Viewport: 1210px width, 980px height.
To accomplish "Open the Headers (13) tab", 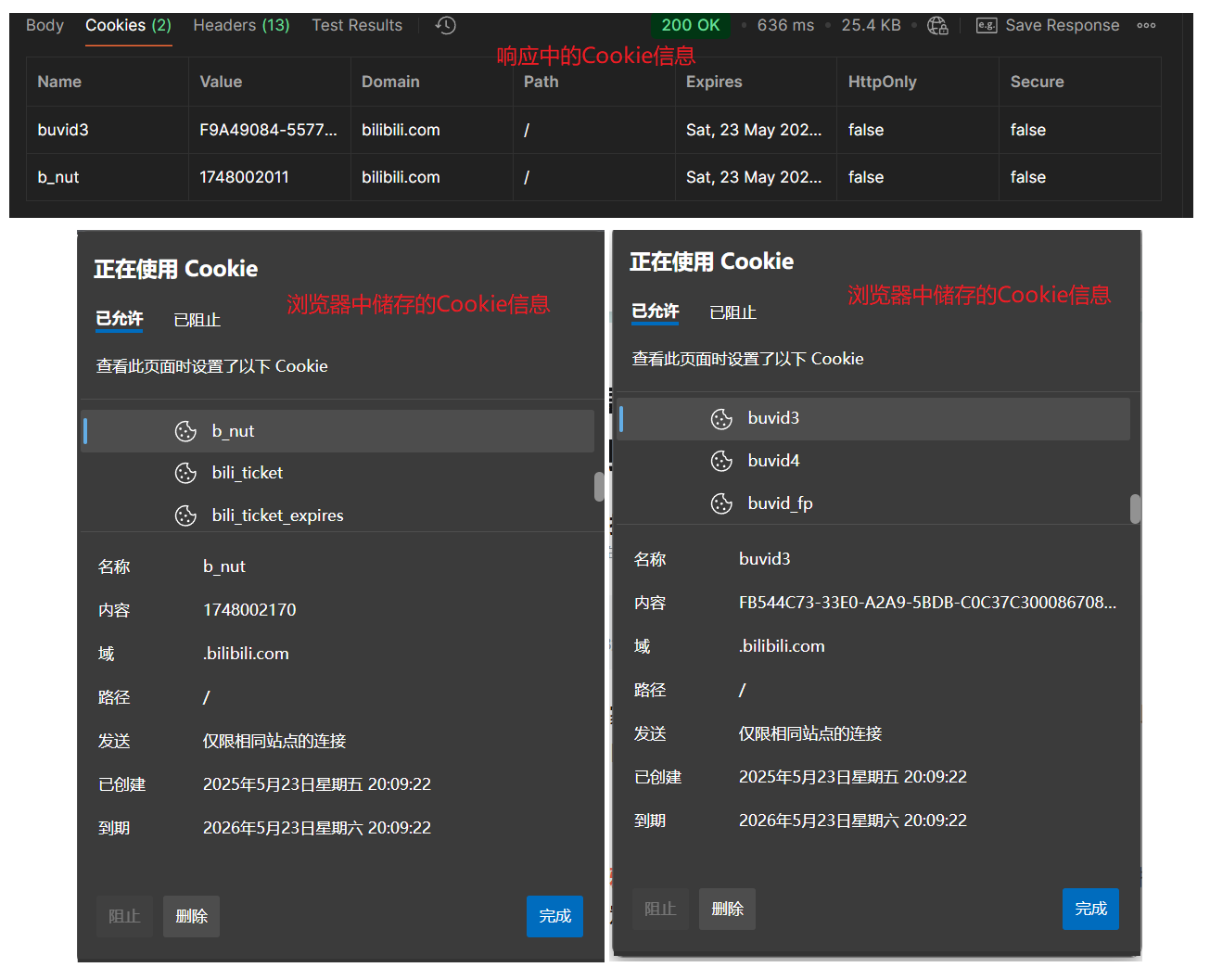I will (241, 25).
